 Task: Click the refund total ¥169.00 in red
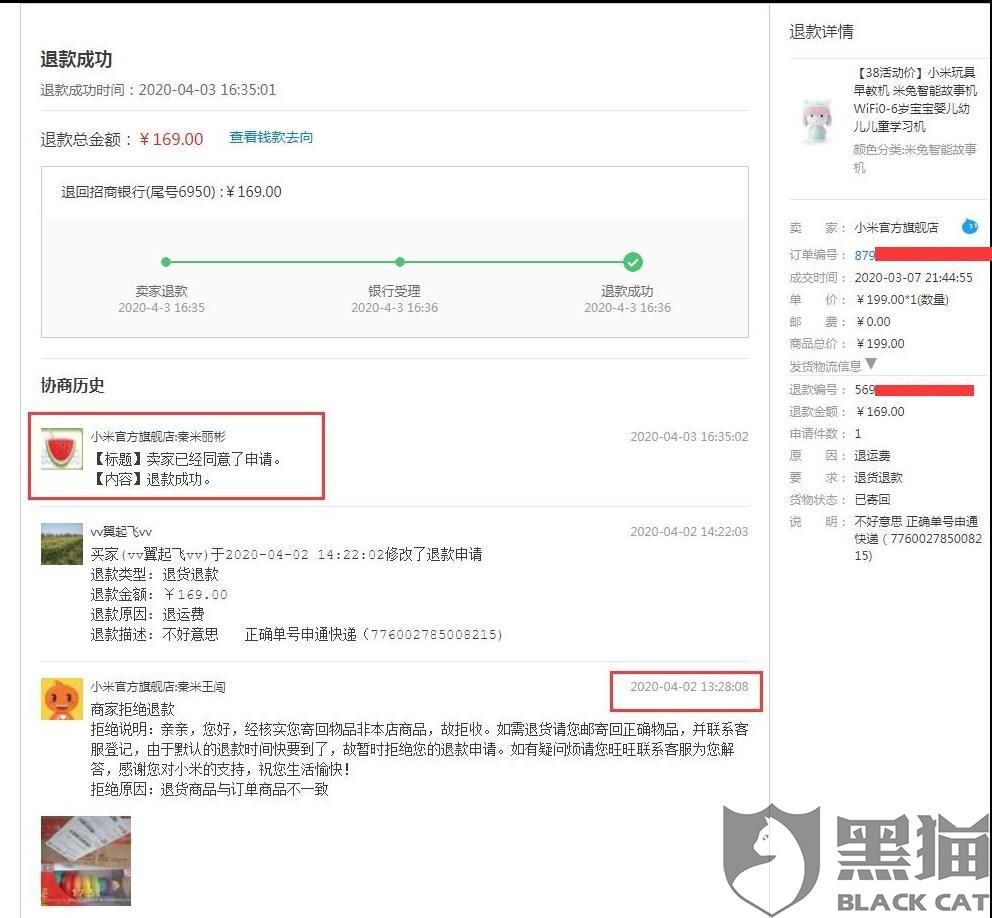pyautogui.click(x=171, y=139)
